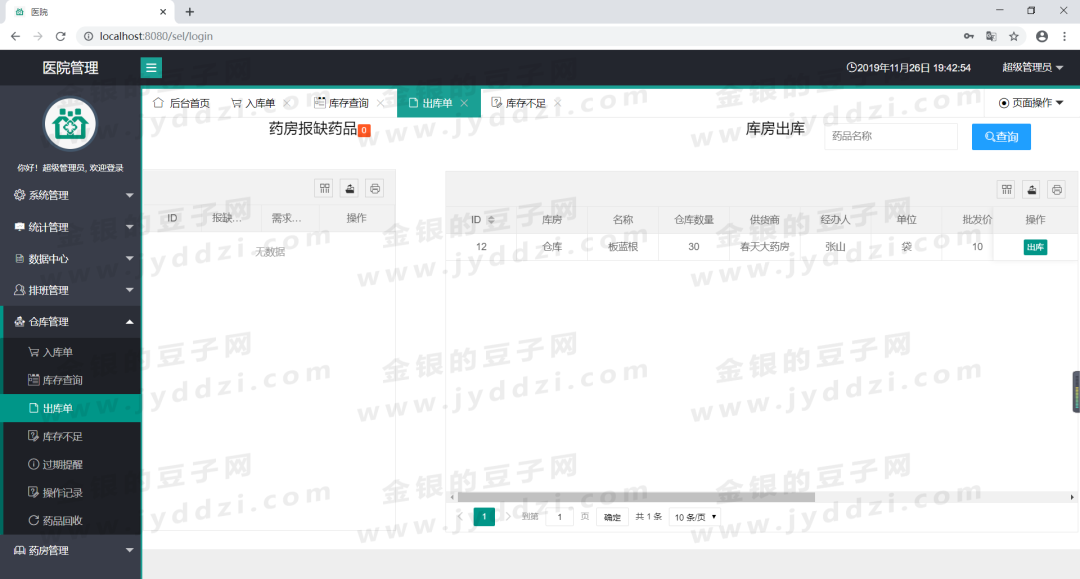The height and width of the screenshot is (579, 1080).
Task: Print the left table icon
Action: [375, 189]
